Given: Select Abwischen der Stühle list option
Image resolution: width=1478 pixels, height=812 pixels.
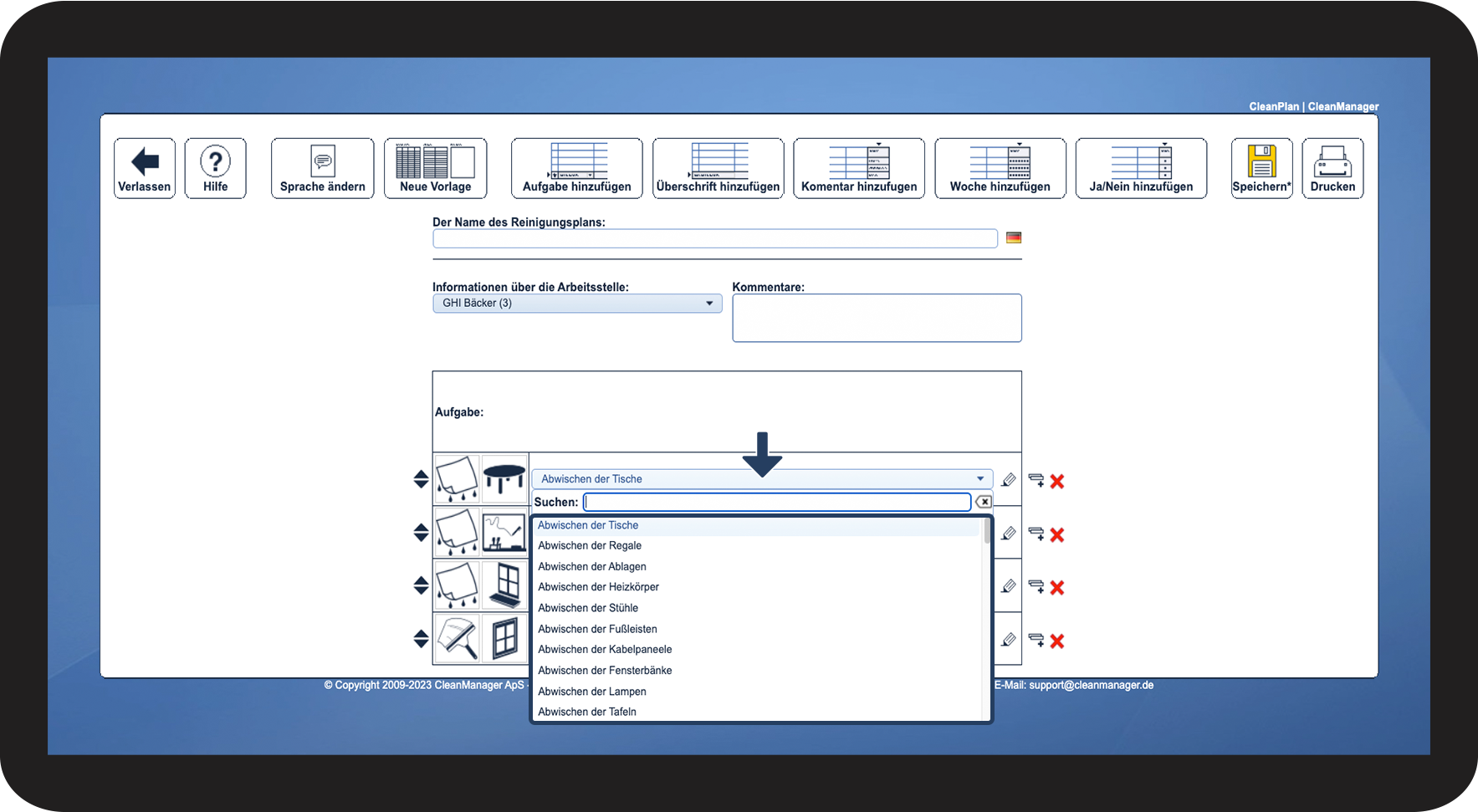Looking at the screenshot, I should pos(758,608).
